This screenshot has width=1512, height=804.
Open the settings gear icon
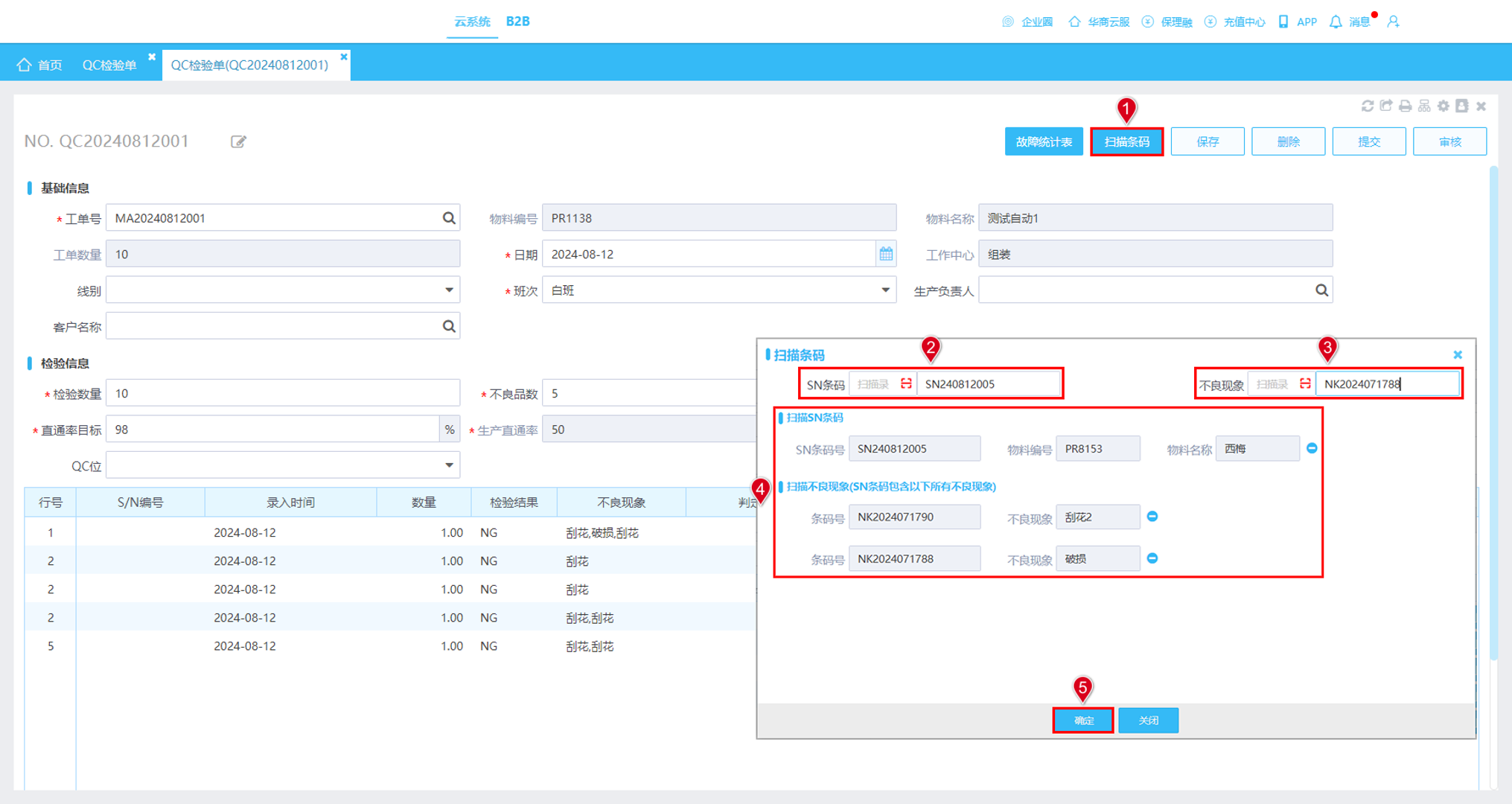click(x=1444, y=106)
